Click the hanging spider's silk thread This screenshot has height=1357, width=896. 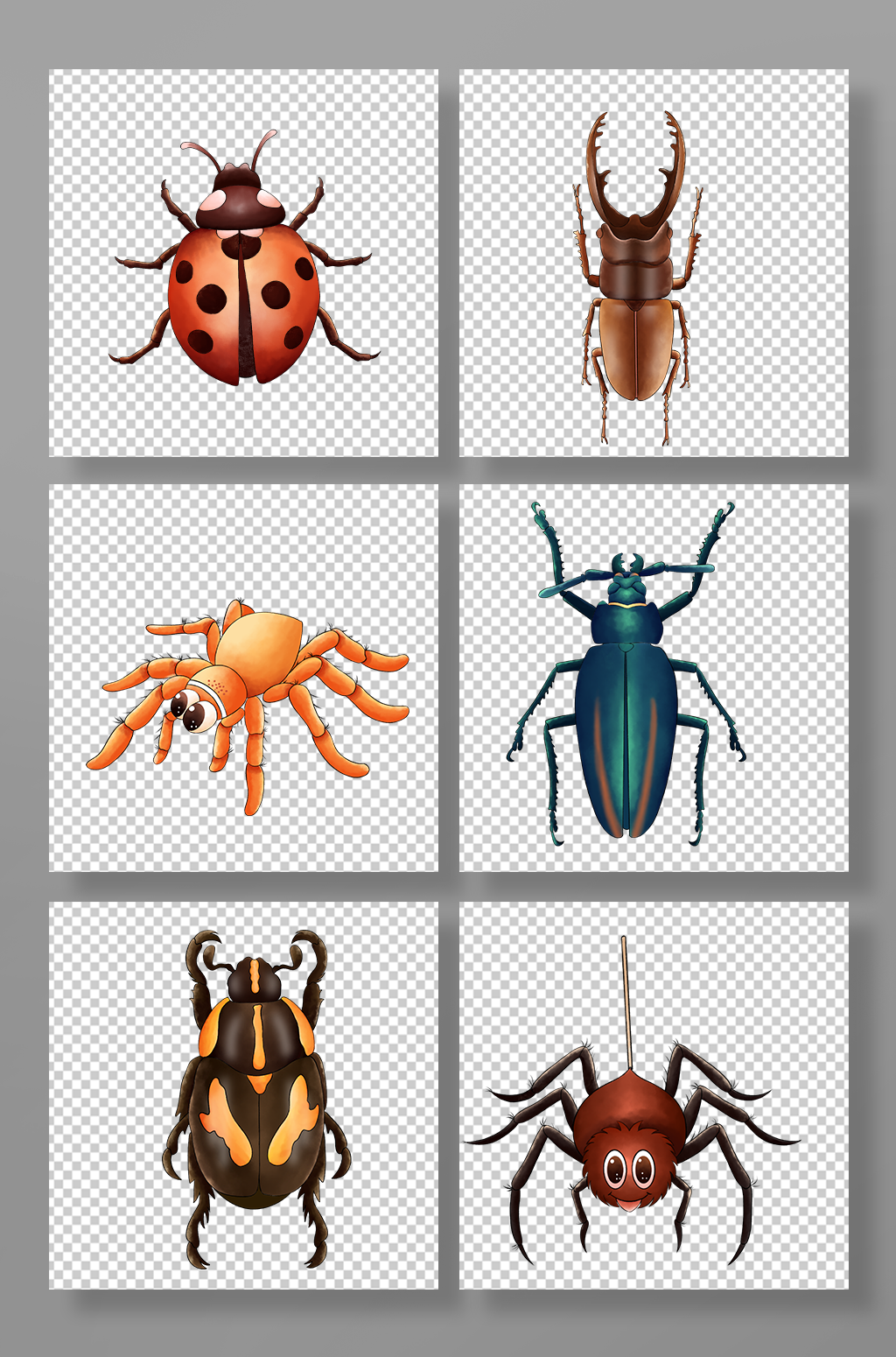click(626, 1002)
